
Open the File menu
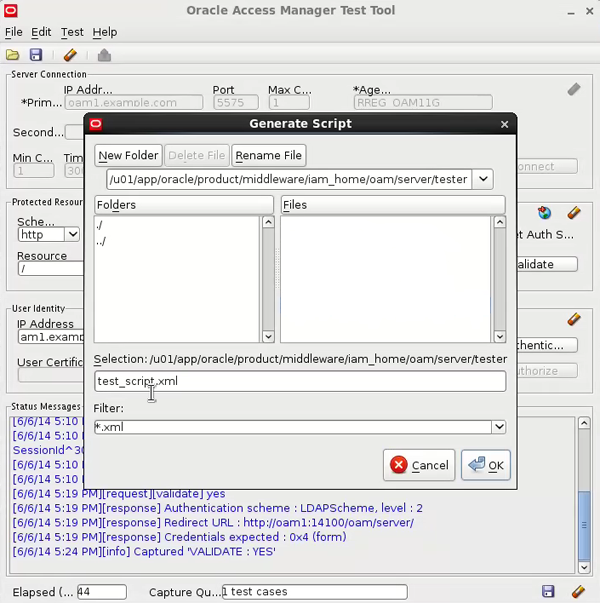13,32
